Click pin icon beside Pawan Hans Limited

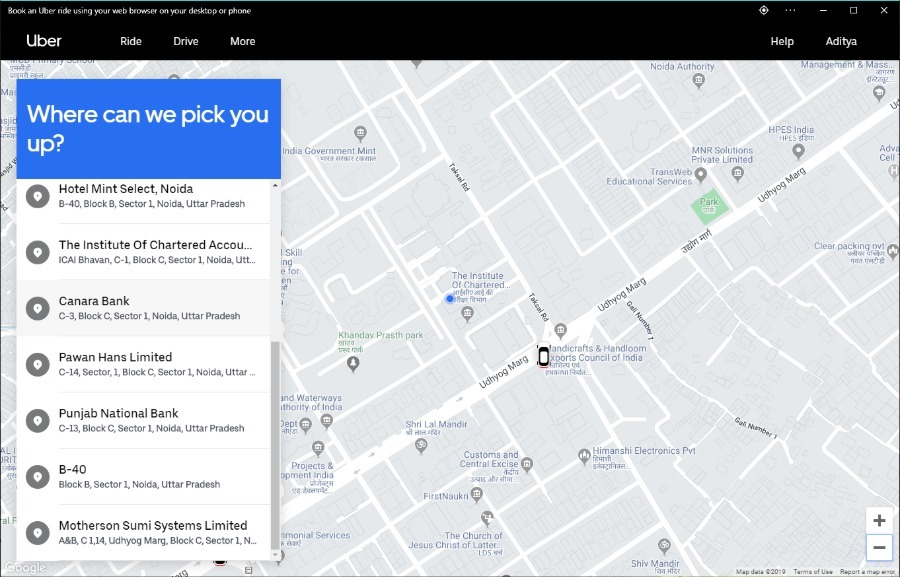[38, 365]
